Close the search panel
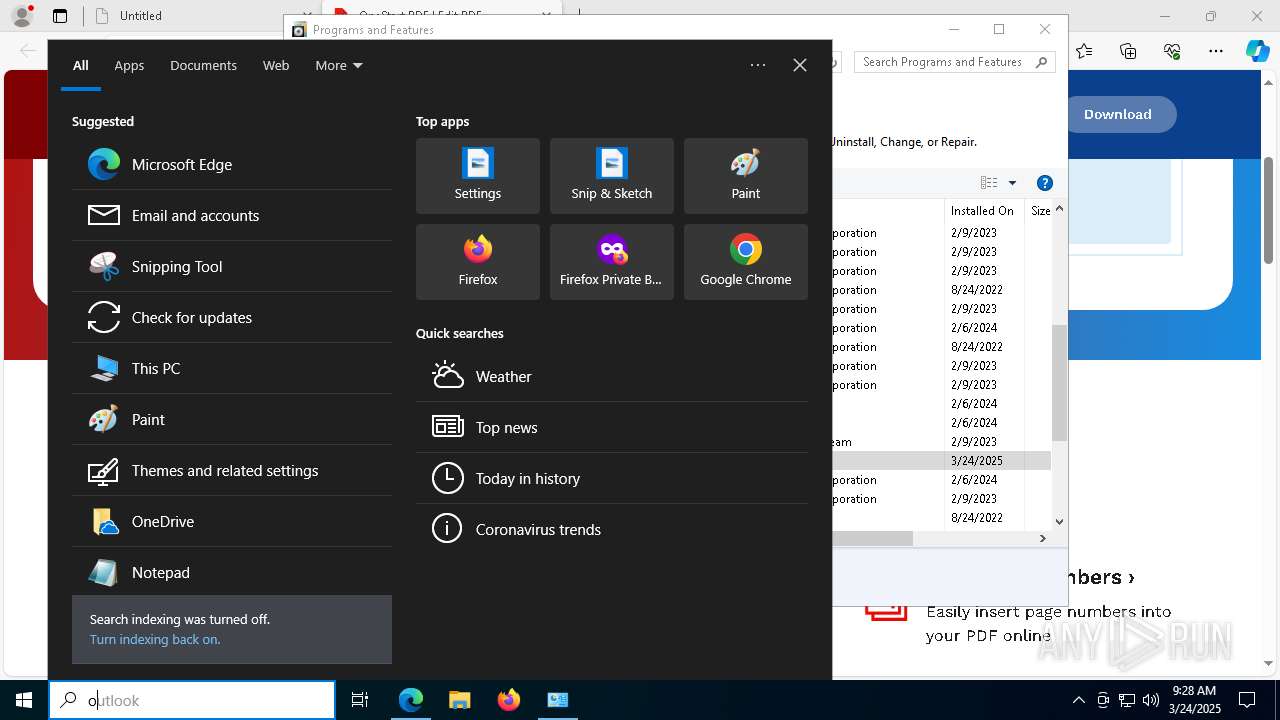This screenshot has width=1280, height=720. [x=800, y=65]
